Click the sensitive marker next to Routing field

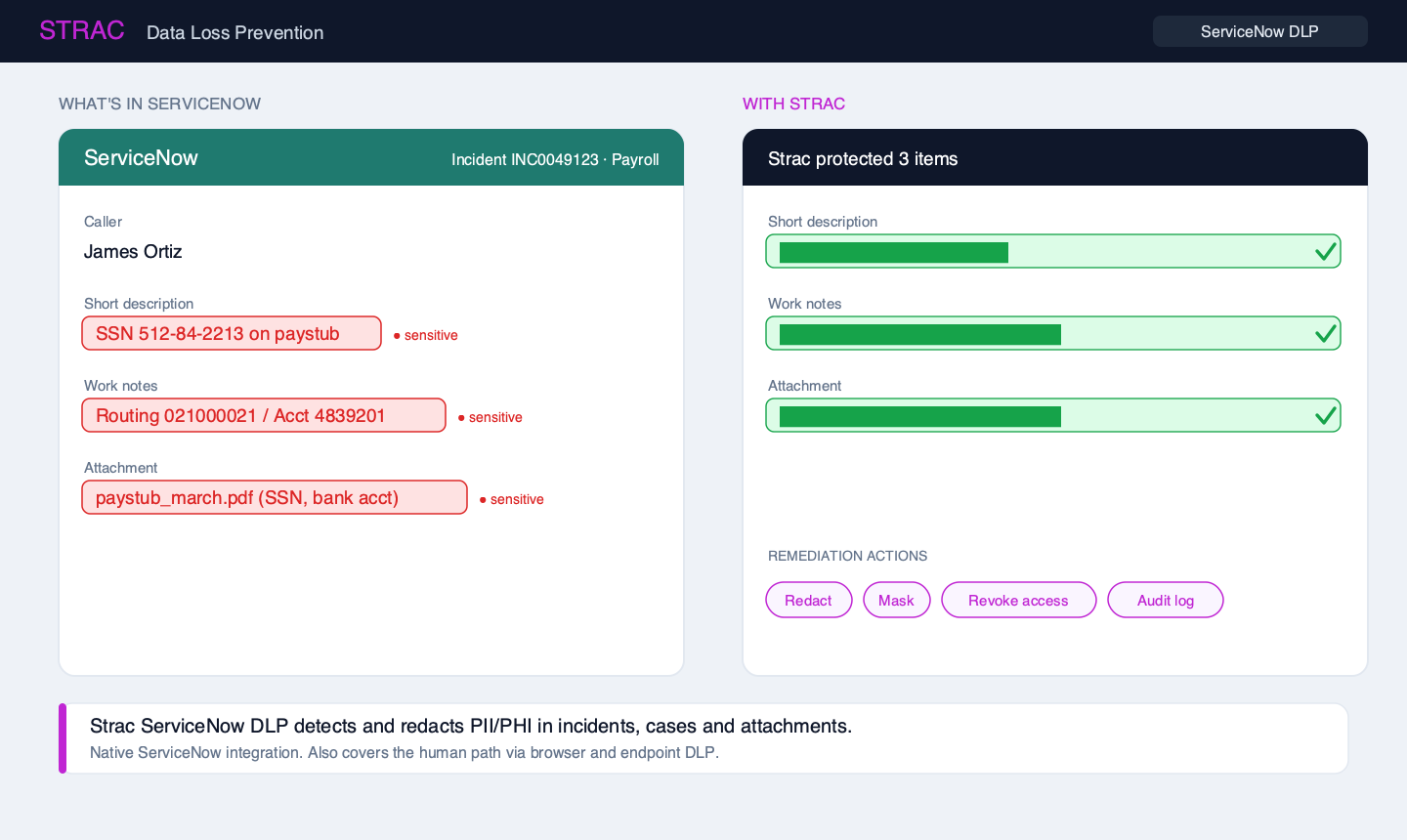click(490, 417)
